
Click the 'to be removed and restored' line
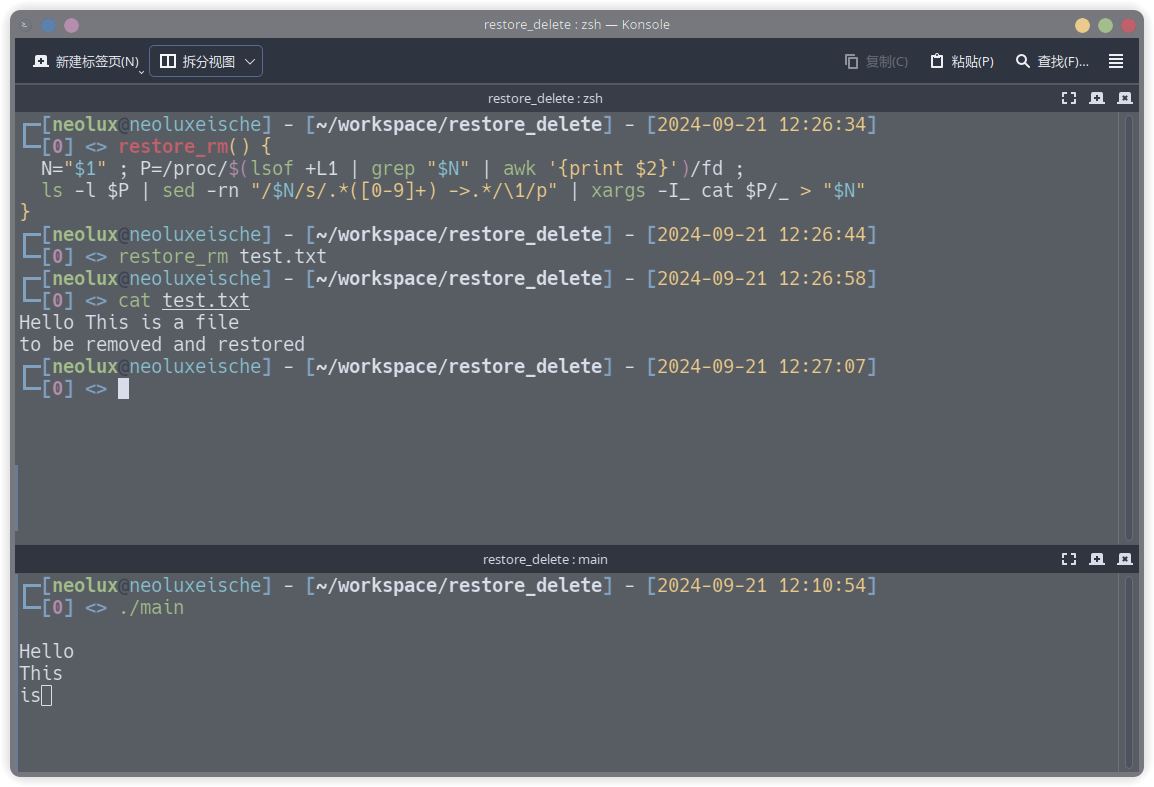(x=162, y=345)
